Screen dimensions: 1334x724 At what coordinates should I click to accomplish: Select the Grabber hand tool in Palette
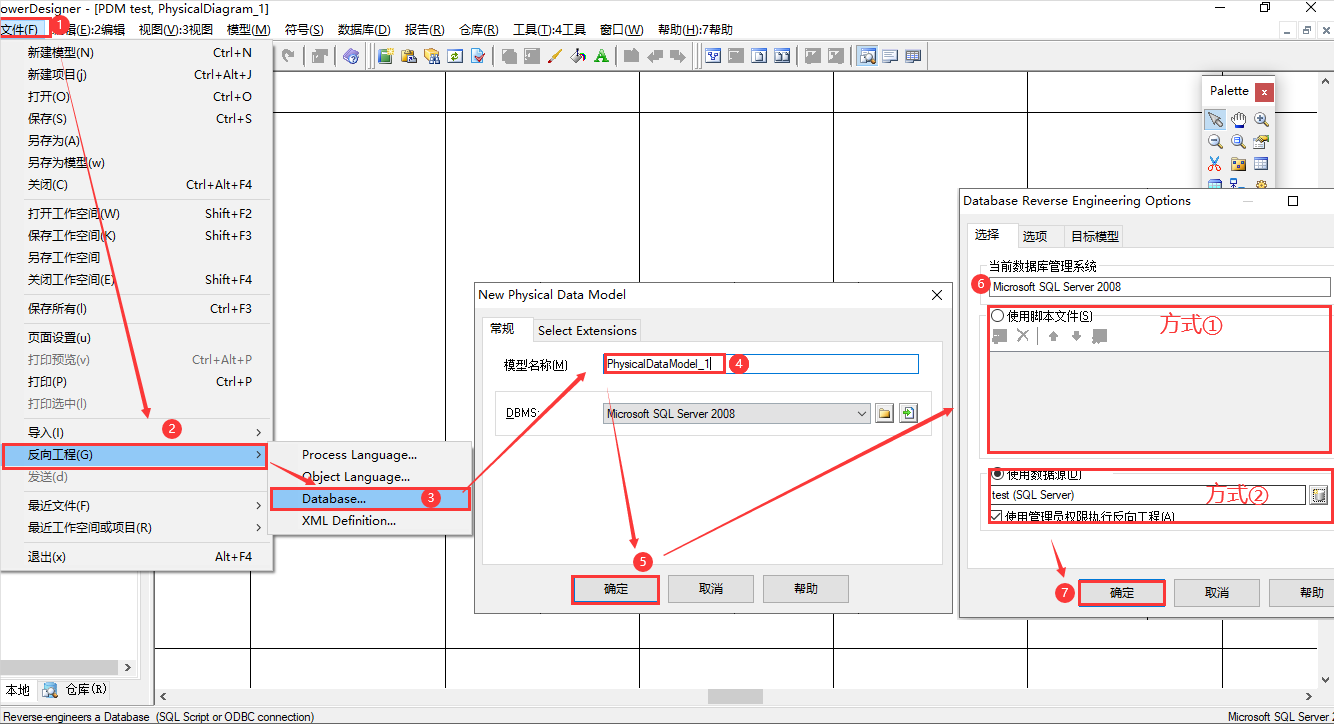(1238, 119)
